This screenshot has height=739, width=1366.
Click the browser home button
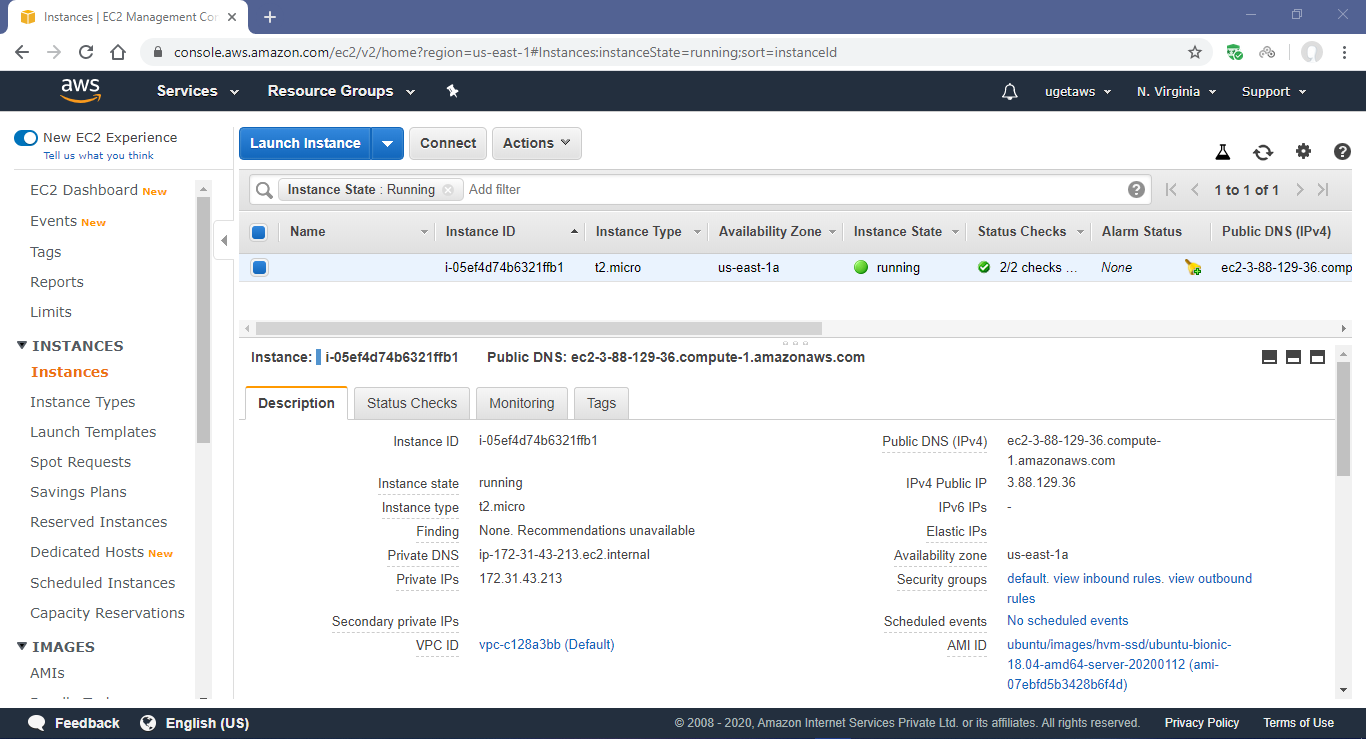click(x=118, y=52)
